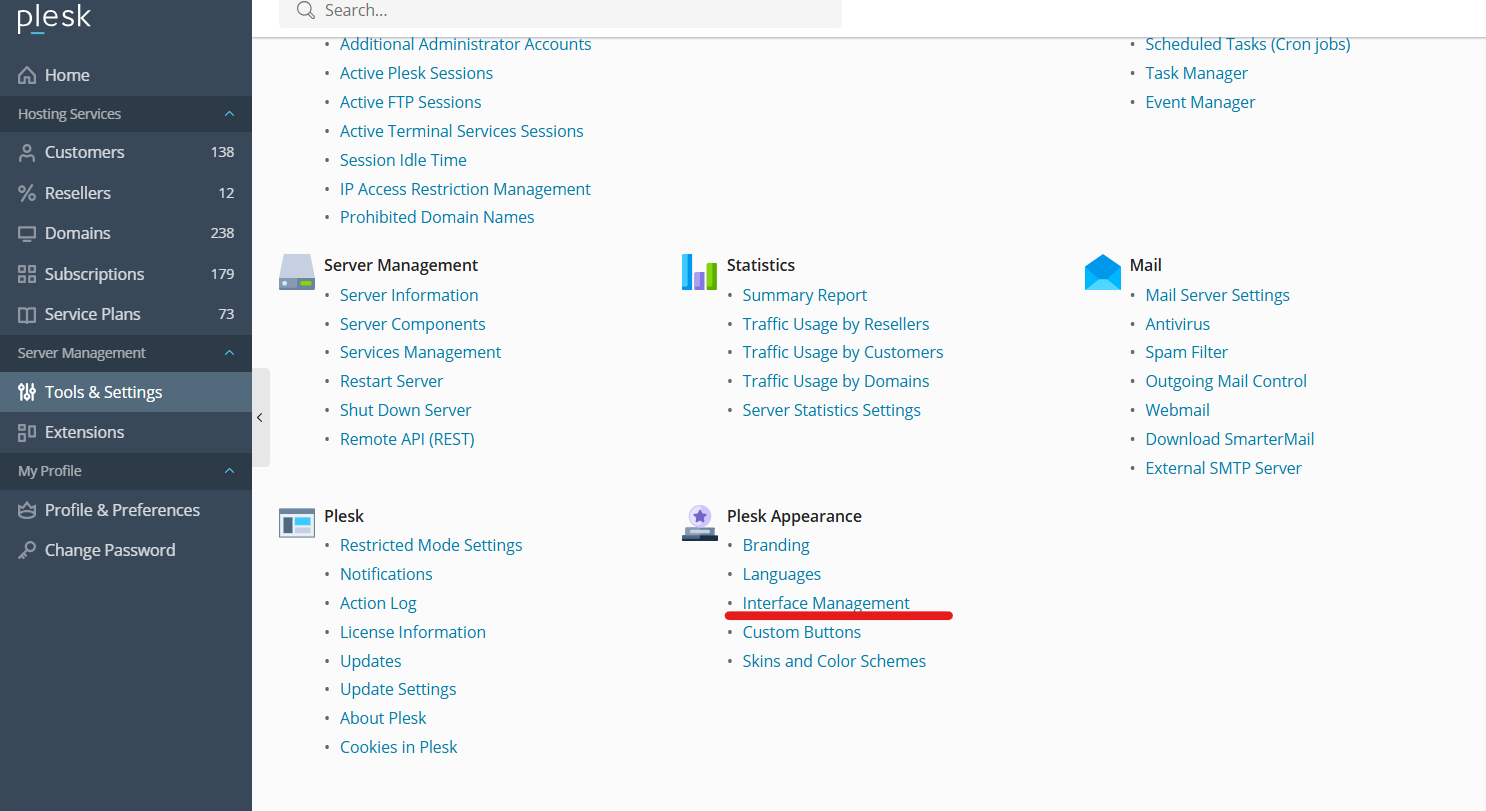The height and width of the screenshot is (811, 1486).
Task: Collapse the Hosting Services sidebar group
Action: pyautogui.click(x=230, y=114)
